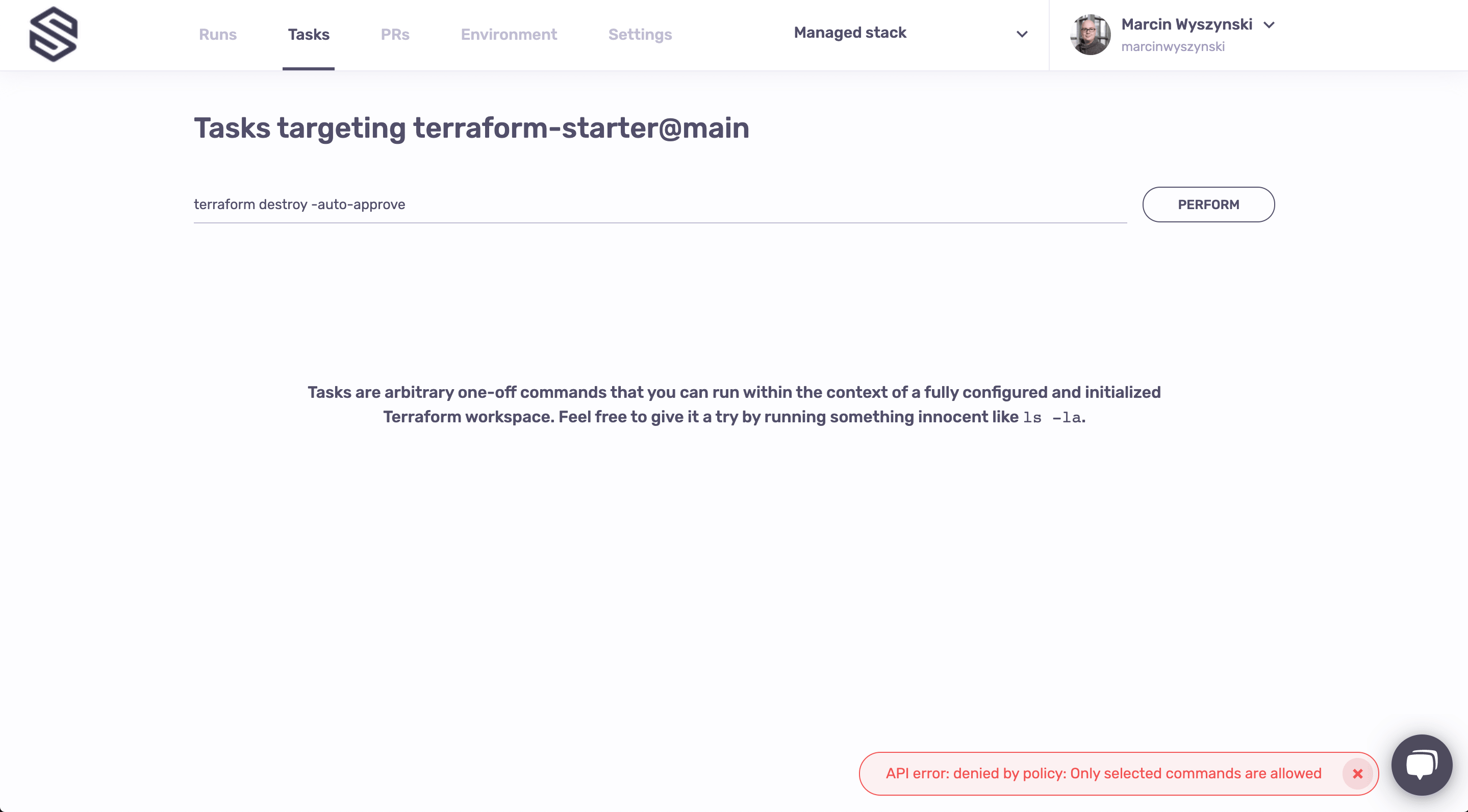Image resolution: width=1468 pixels, height=812 pixels.
Task: Click the profile picture thumbnail icon
Action: point(1090,34)
